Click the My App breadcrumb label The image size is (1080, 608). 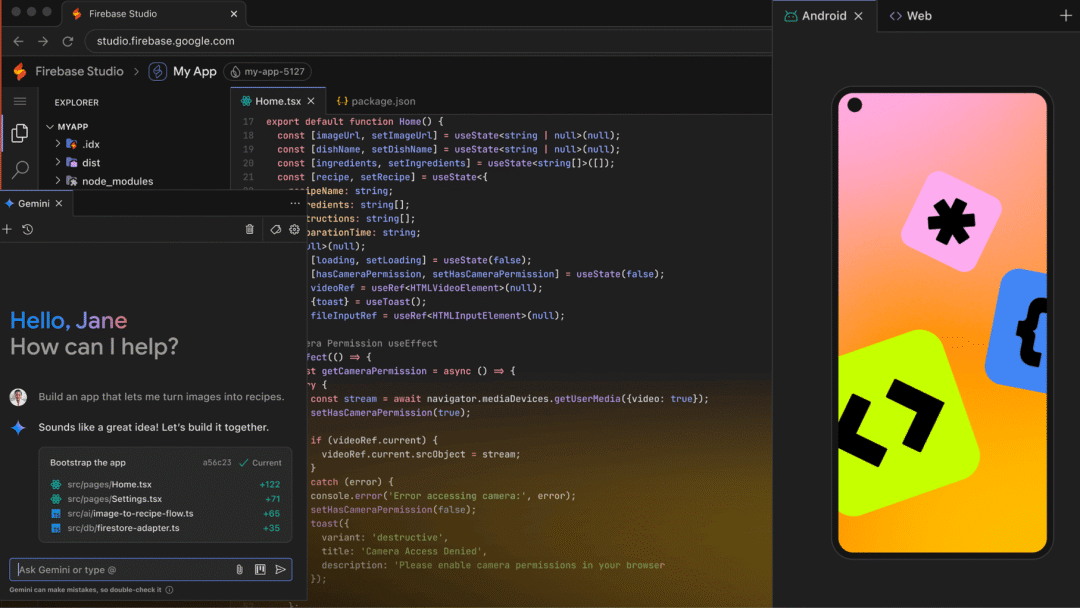(195, 71)
